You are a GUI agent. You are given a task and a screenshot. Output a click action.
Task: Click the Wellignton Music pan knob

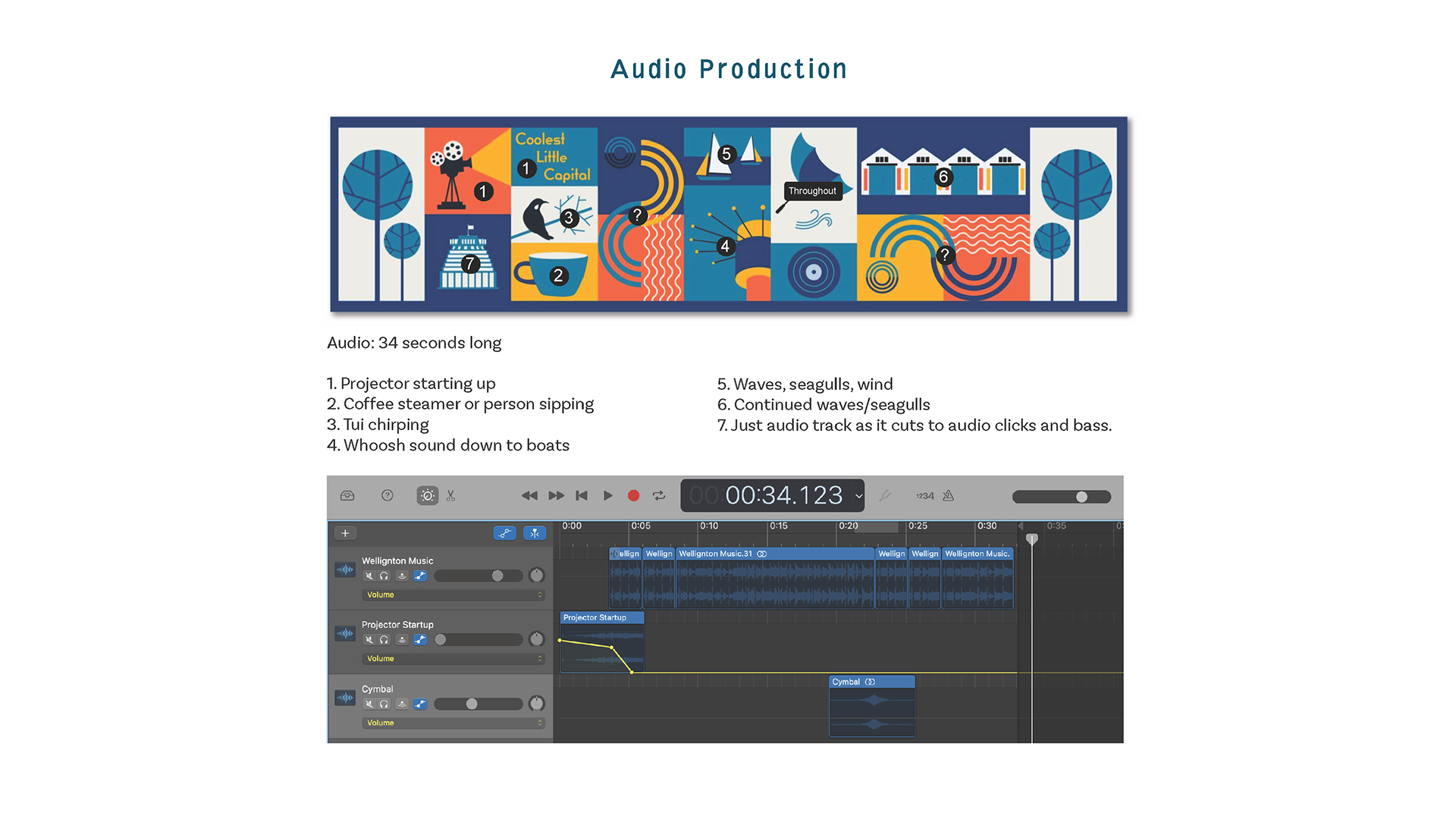point(537,576)
